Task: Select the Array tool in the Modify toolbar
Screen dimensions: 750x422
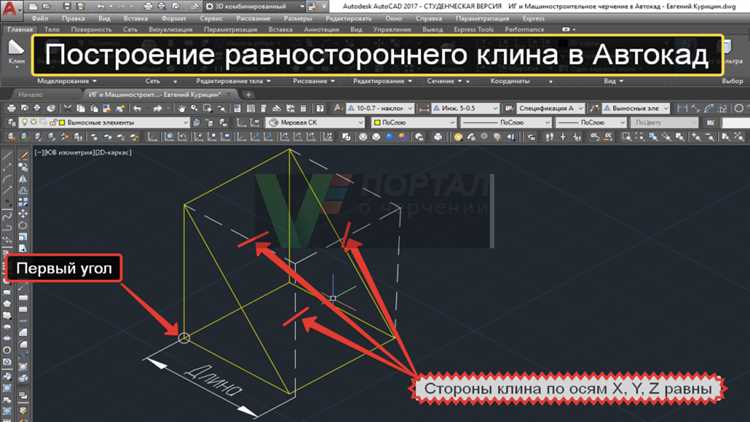Action: (x=23, y=202)
